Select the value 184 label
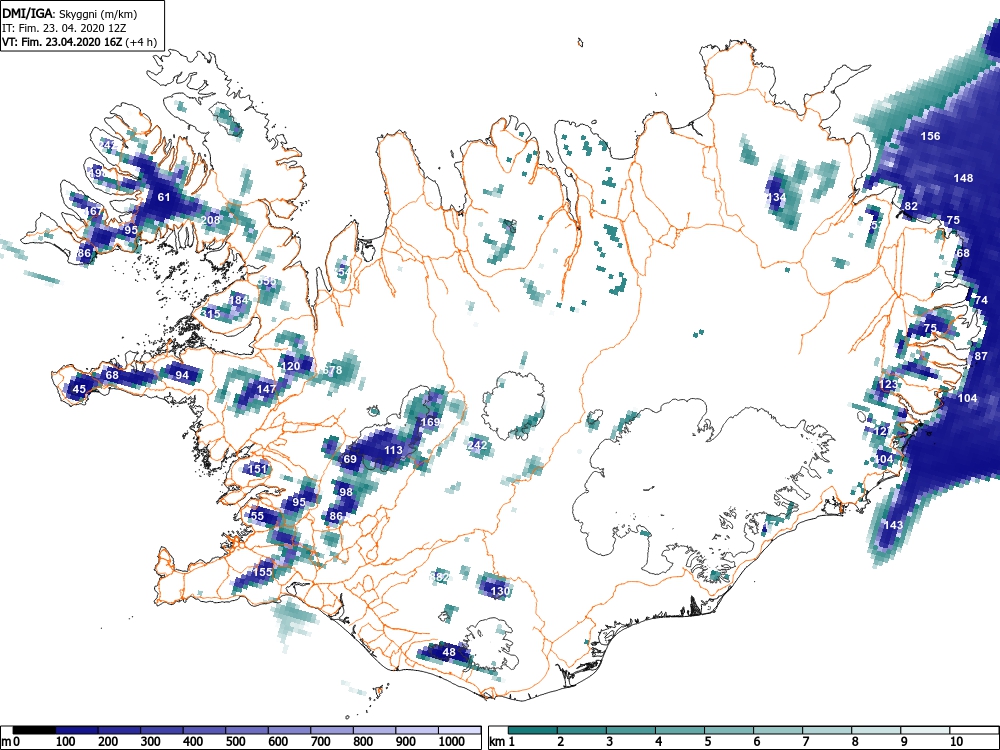 [239, 300]
